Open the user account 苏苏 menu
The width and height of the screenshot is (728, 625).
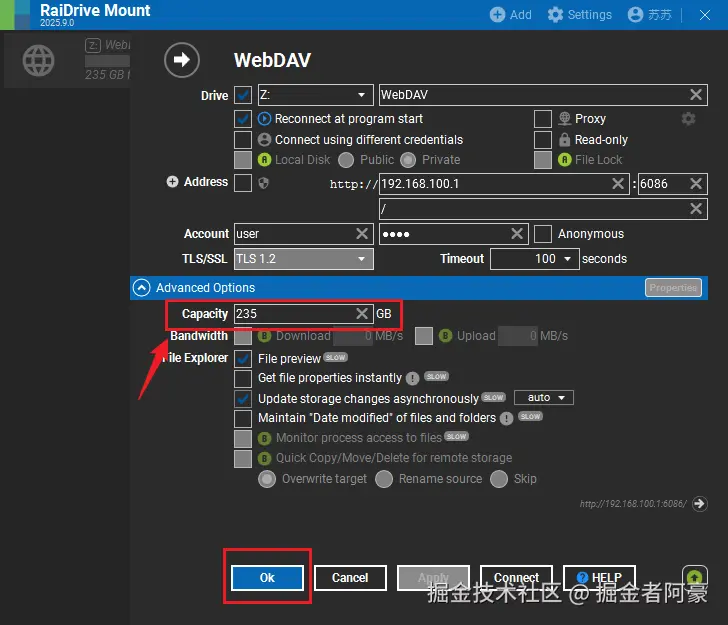[x=650, y=15]
